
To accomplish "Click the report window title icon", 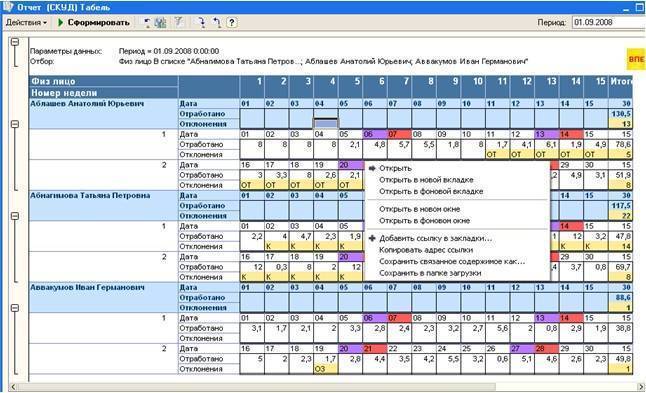I will tap(8, 7).
